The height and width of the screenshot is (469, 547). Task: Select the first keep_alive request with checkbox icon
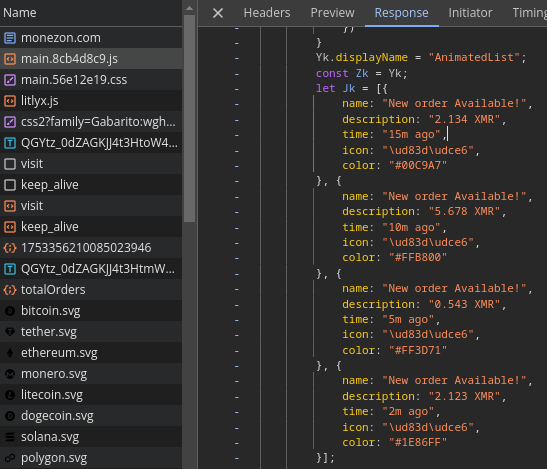click(91, 185)
